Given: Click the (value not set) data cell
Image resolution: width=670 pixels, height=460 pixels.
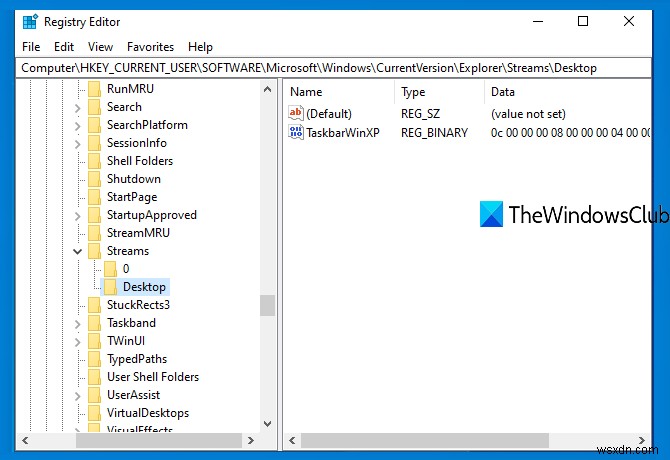Looking at the screenshot, I should 528,114.
